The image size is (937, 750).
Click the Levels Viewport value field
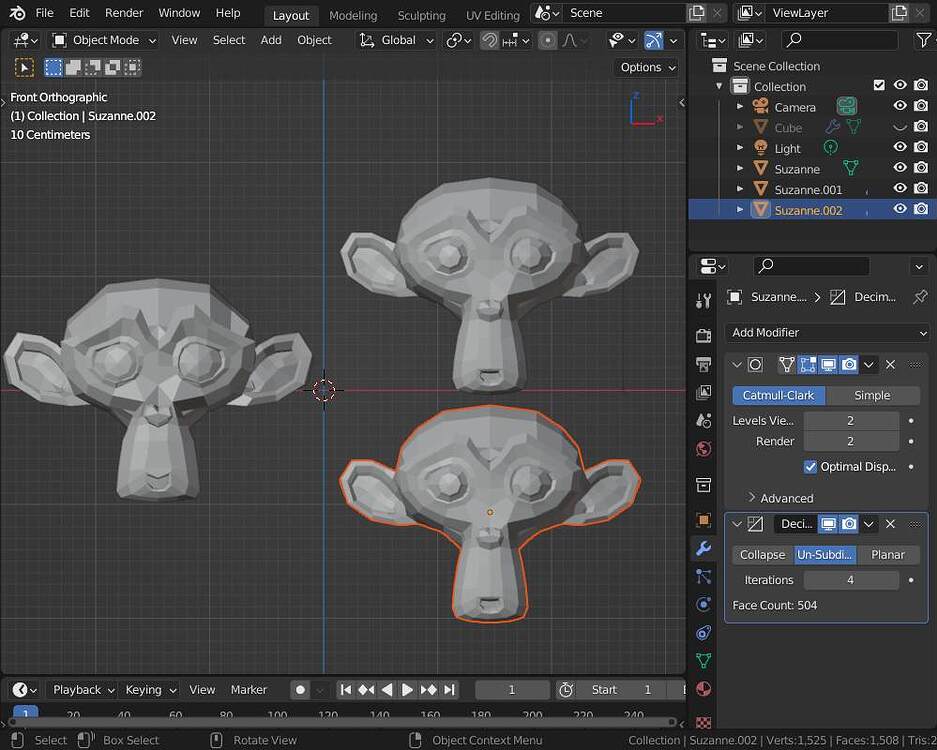[851, 421]
